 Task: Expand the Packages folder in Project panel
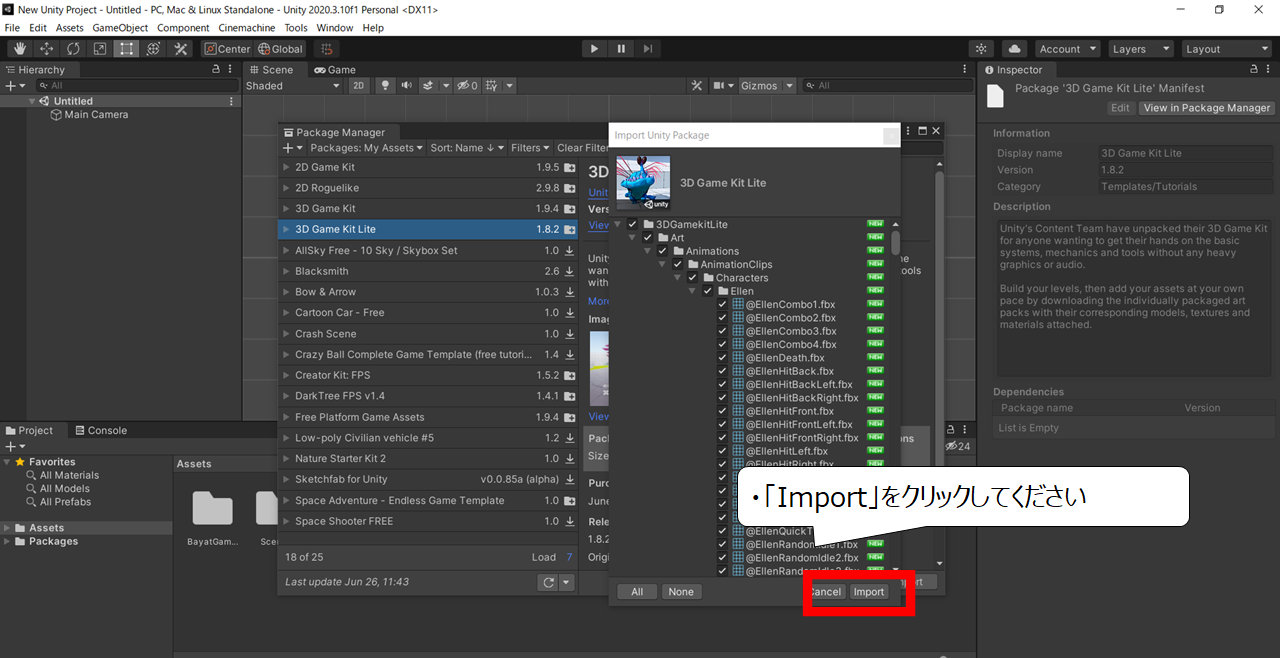click(x=8, y=542)
